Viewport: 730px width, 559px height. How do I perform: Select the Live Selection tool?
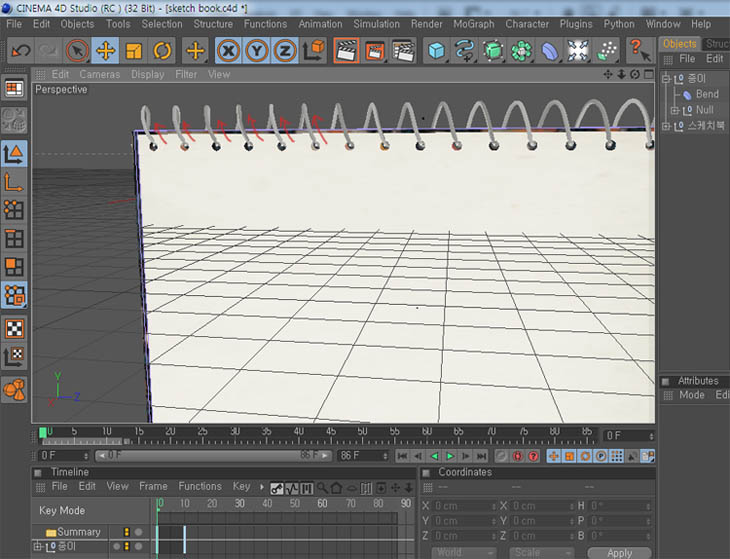tap(77, 50)
